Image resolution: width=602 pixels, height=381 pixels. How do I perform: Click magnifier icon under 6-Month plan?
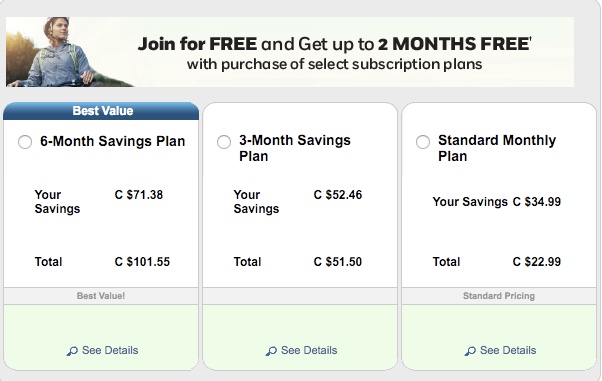(x=72, y=351)
